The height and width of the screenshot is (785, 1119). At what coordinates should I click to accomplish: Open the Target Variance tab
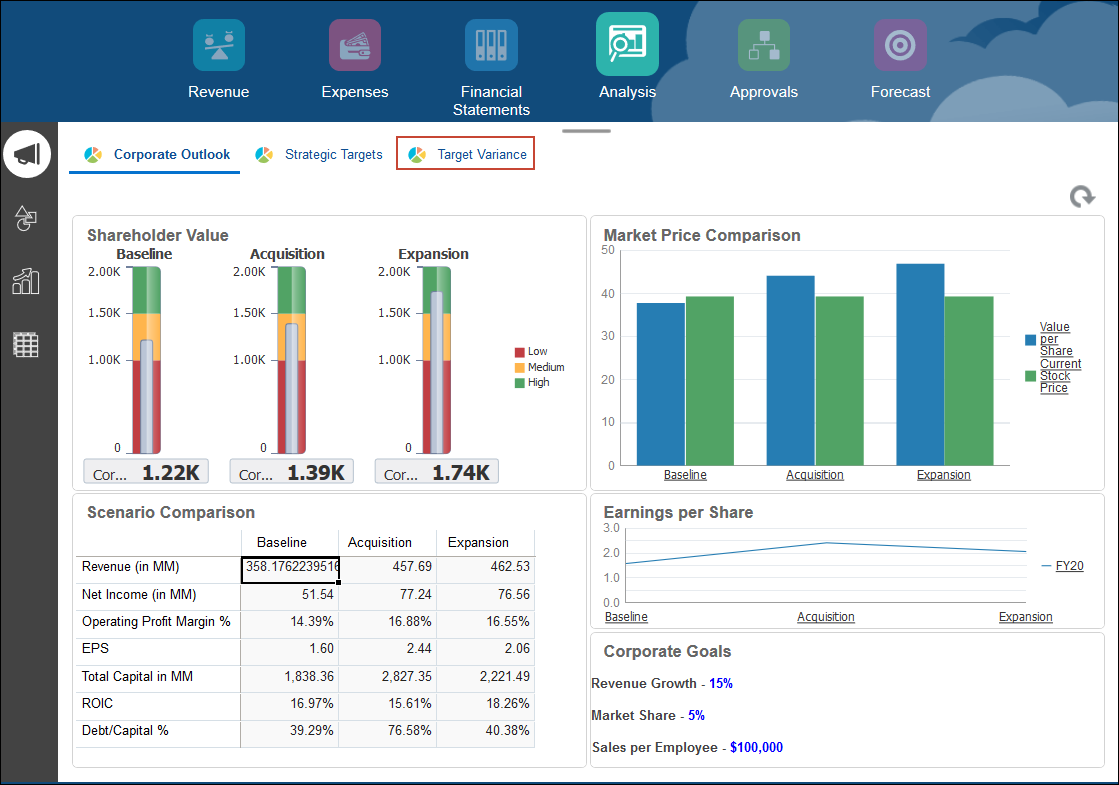(479, 154)
